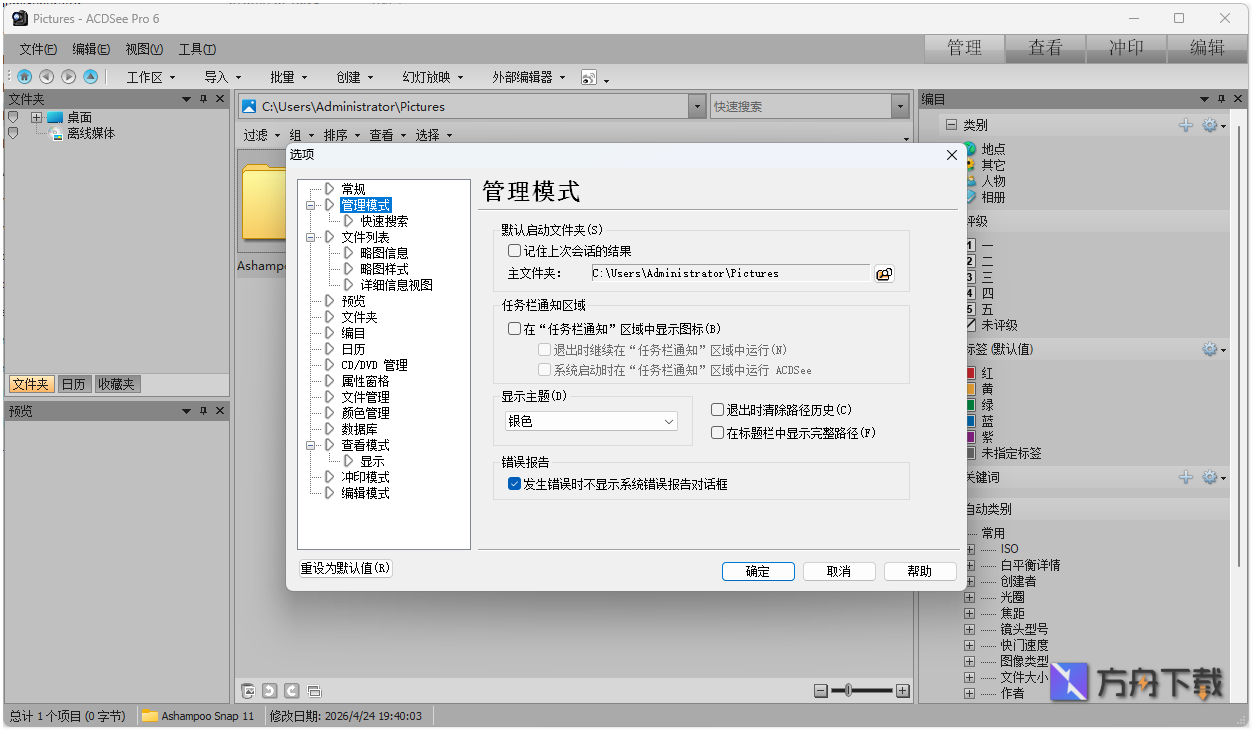Open the 显示主题 dropdown showing 银色
The width and height of the screenshot is (1253, 731).
click(x=589, y=421)
